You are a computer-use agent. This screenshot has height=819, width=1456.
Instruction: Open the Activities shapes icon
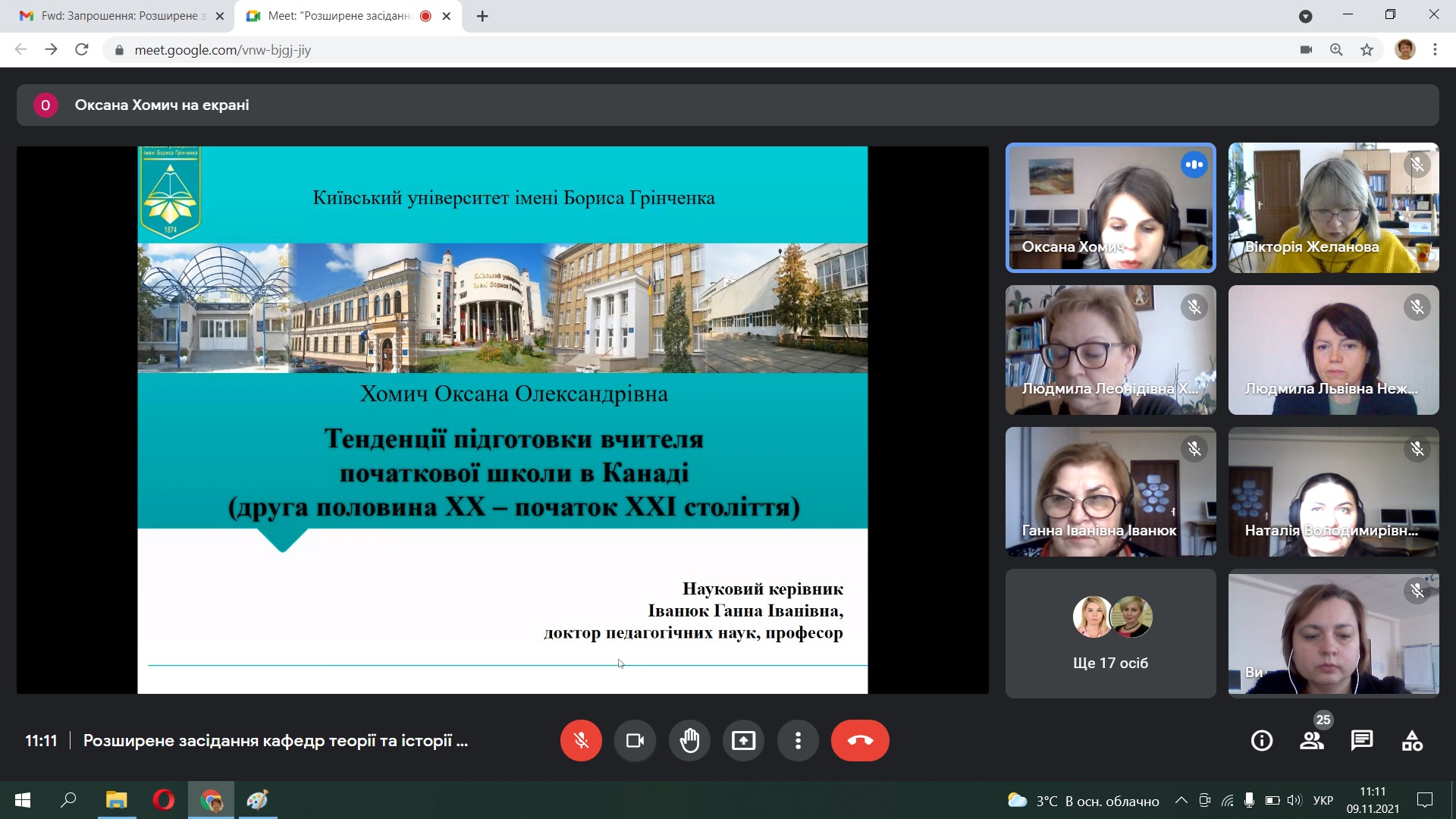tap(1412, 740)
